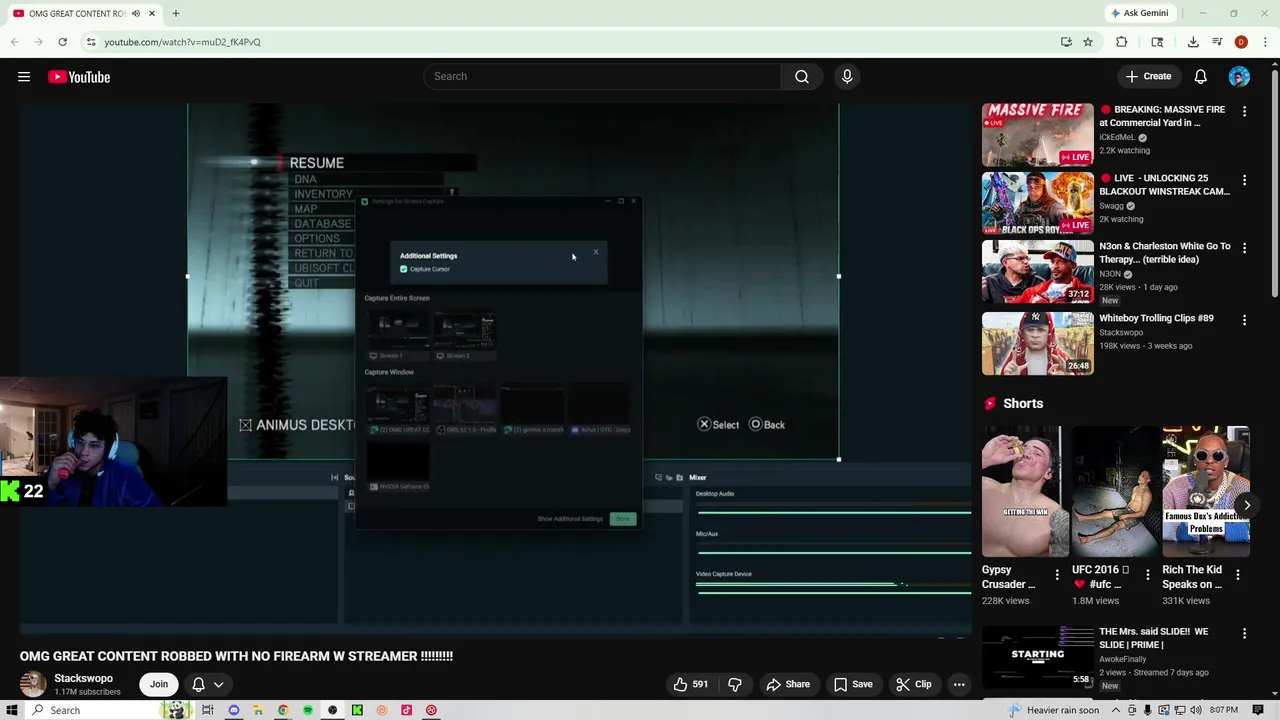
Task: Open Swagg BLACKOUT WINSTREAK live thumbnail
Action: tap(1037, 203)
